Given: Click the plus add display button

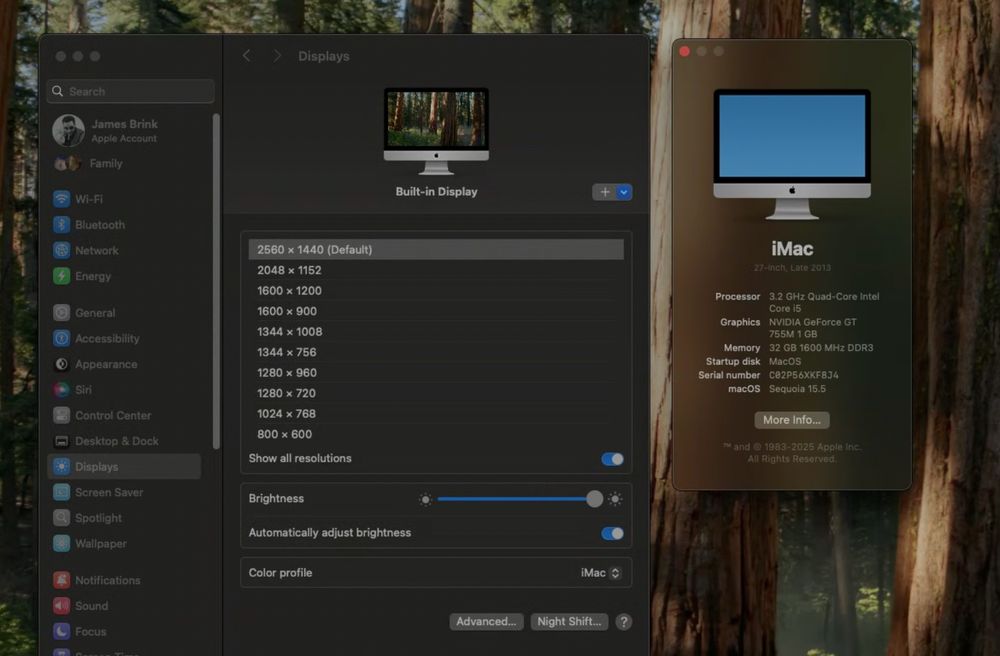Looking at the screenshot, I should click(x=605, y=192).
